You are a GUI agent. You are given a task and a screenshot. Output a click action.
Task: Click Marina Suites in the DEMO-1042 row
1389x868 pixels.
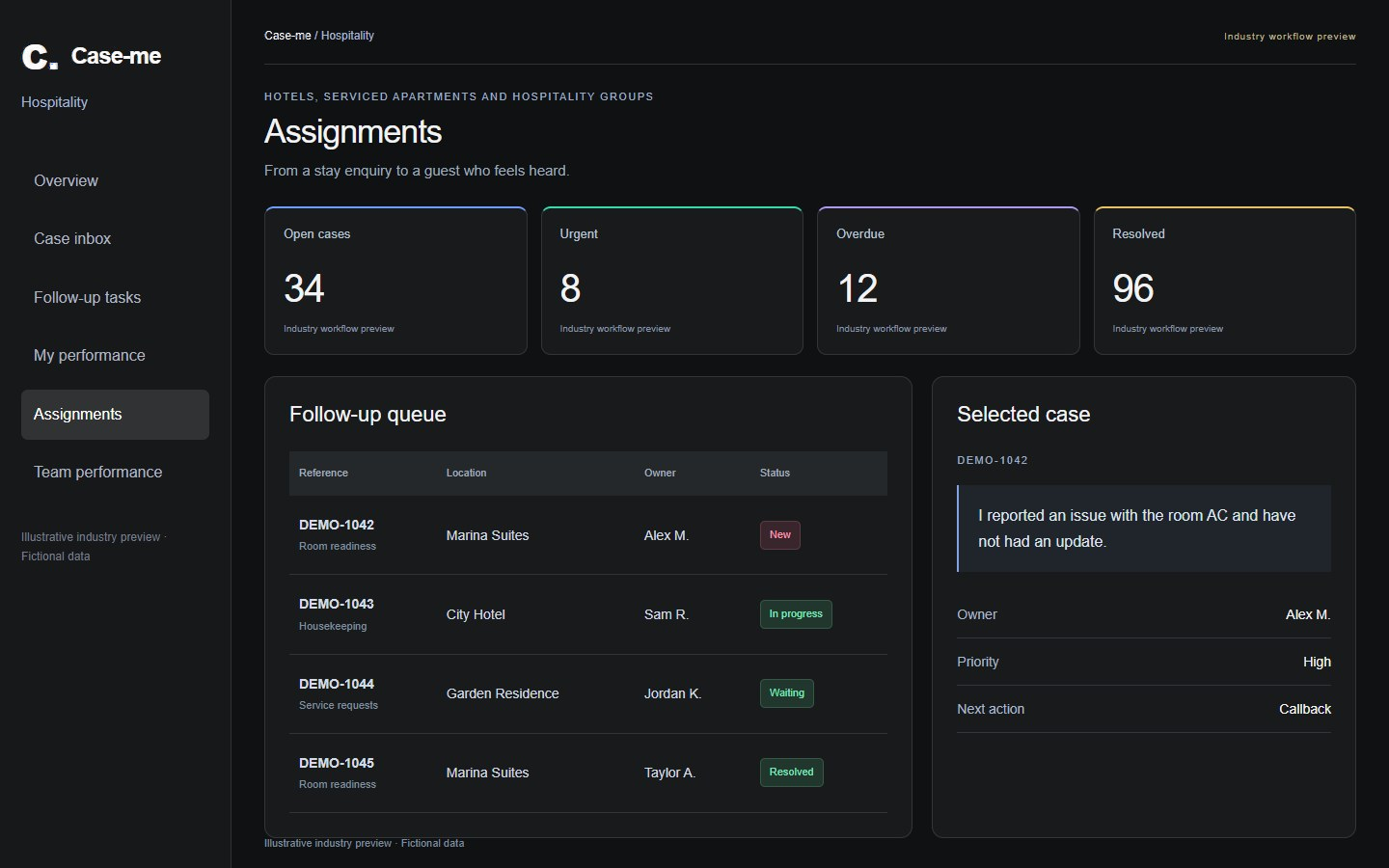point(487,535)
